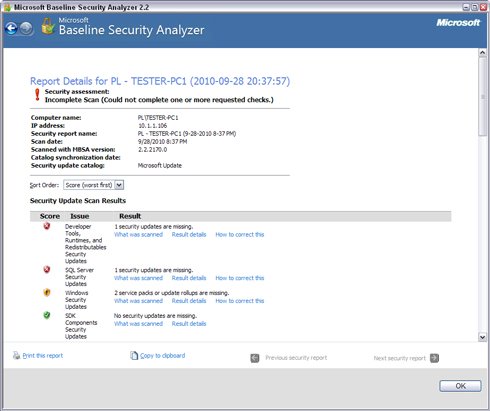Click the scrollbar down arrow

coord(482,337)
